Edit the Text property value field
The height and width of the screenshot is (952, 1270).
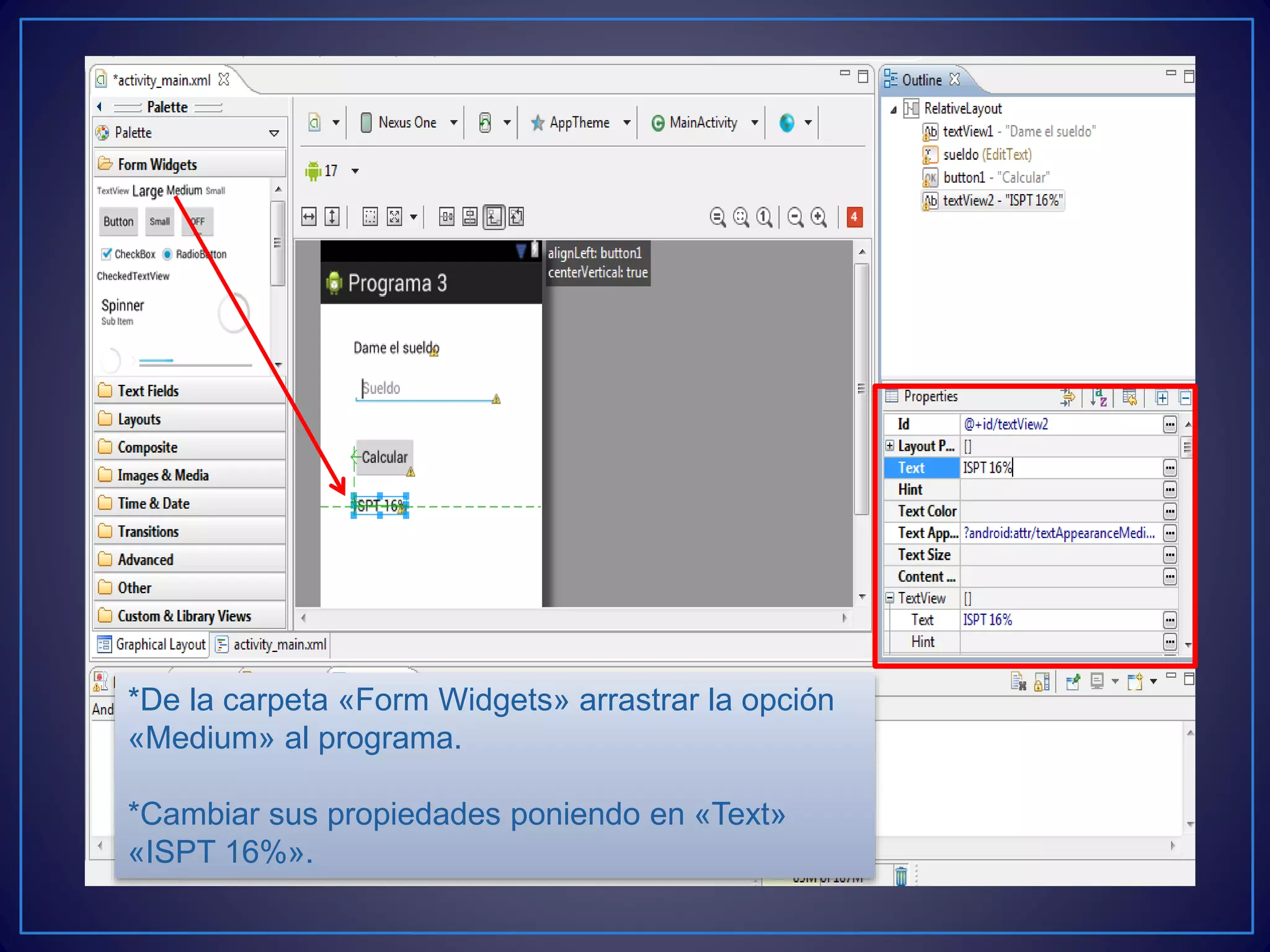tap(1060, 468)
